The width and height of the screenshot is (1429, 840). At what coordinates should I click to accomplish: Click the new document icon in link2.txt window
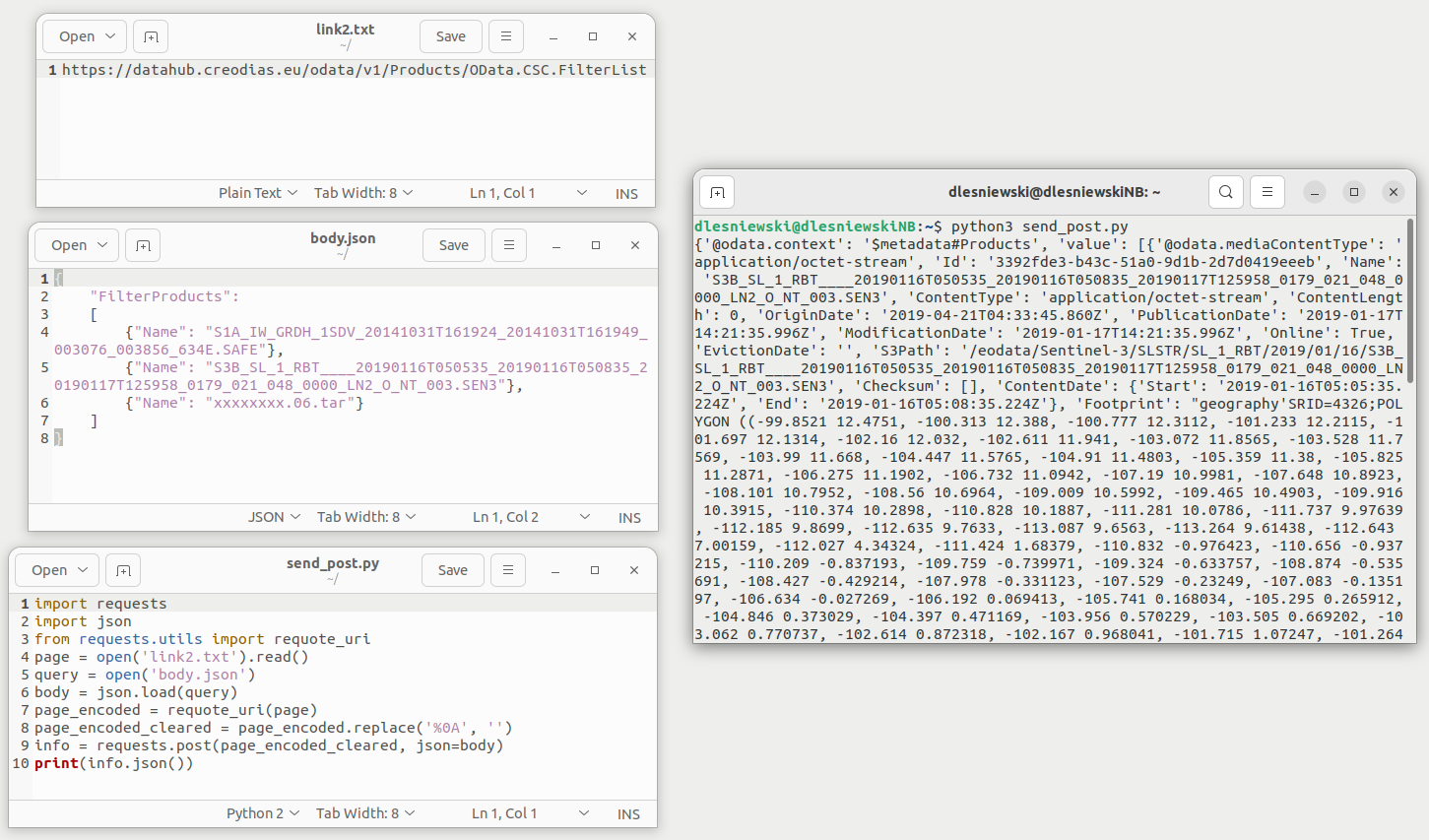[x=150, y=35]
